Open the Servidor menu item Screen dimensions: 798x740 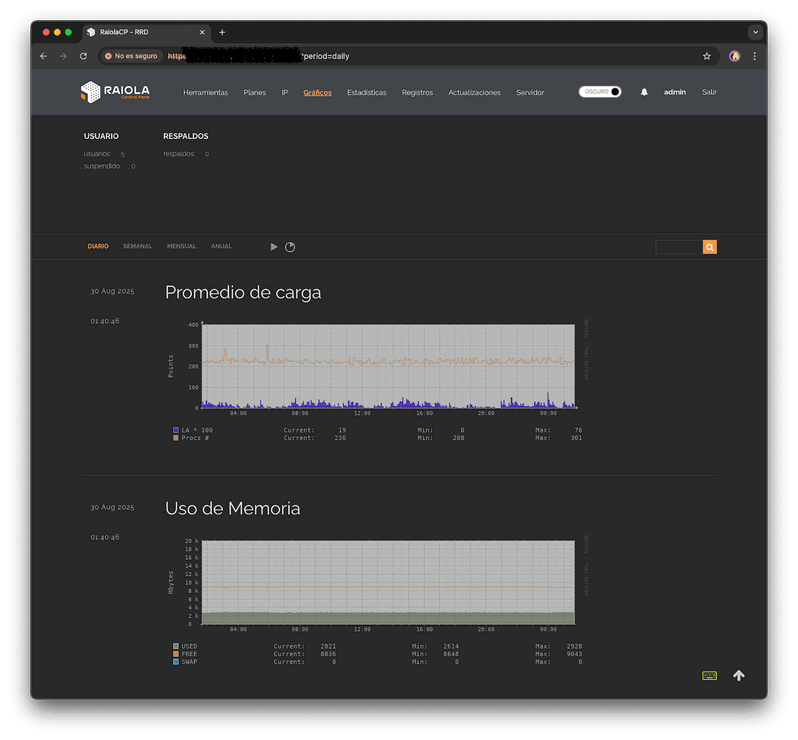tap(530, 93)
